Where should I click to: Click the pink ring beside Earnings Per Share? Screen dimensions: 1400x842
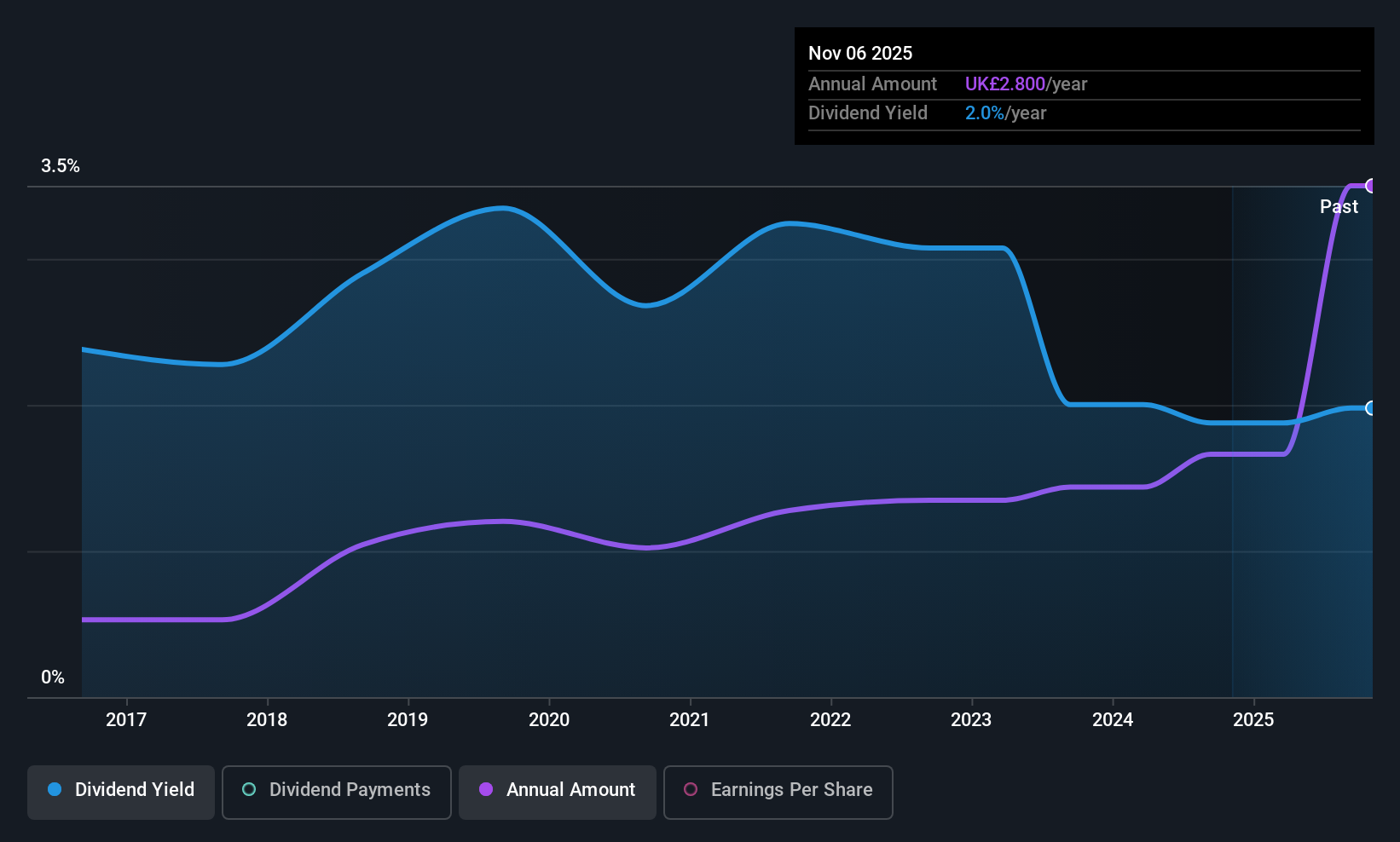pyautogui.click(x=691, y=789)
